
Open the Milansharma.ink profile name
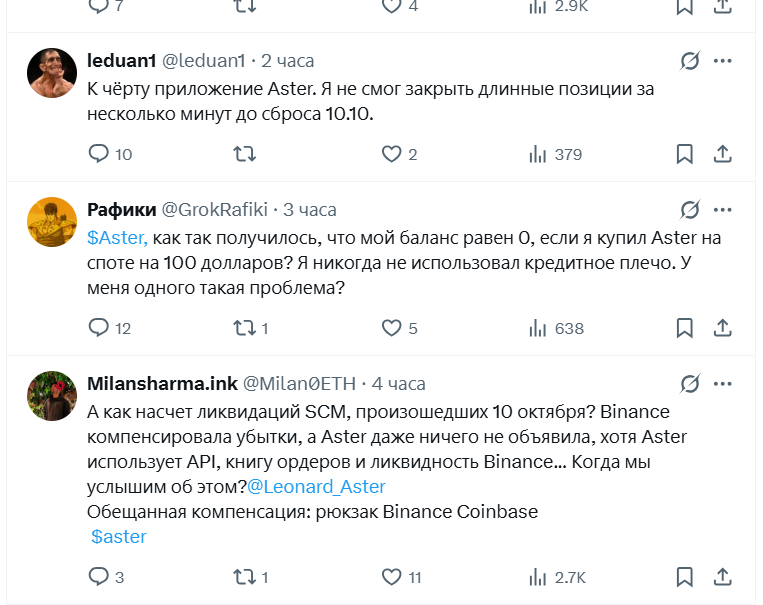161,383
